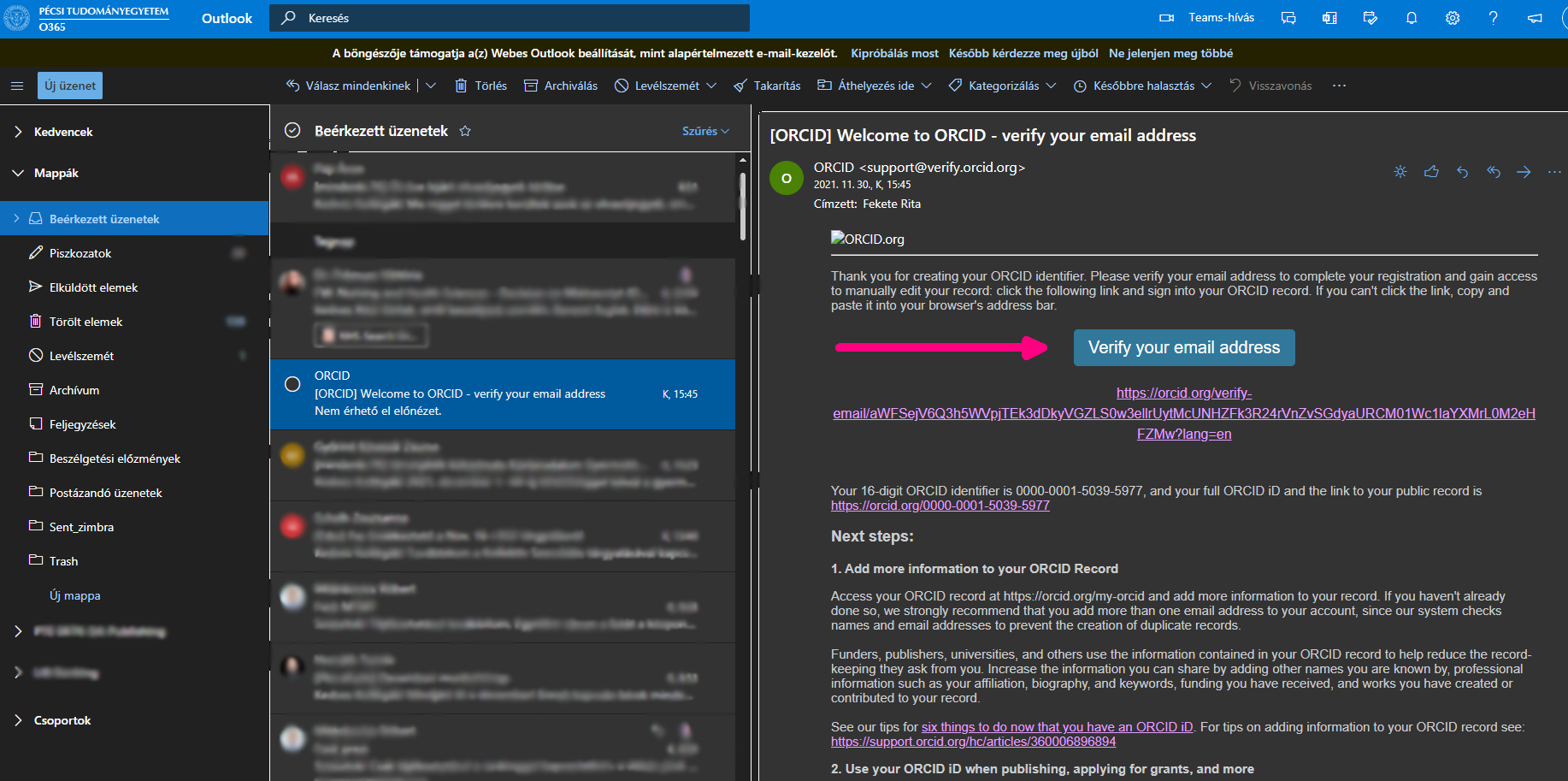Select the ORCID message checkbox circle
This screenshot has width=1568, height=781.
click(292, 384)
